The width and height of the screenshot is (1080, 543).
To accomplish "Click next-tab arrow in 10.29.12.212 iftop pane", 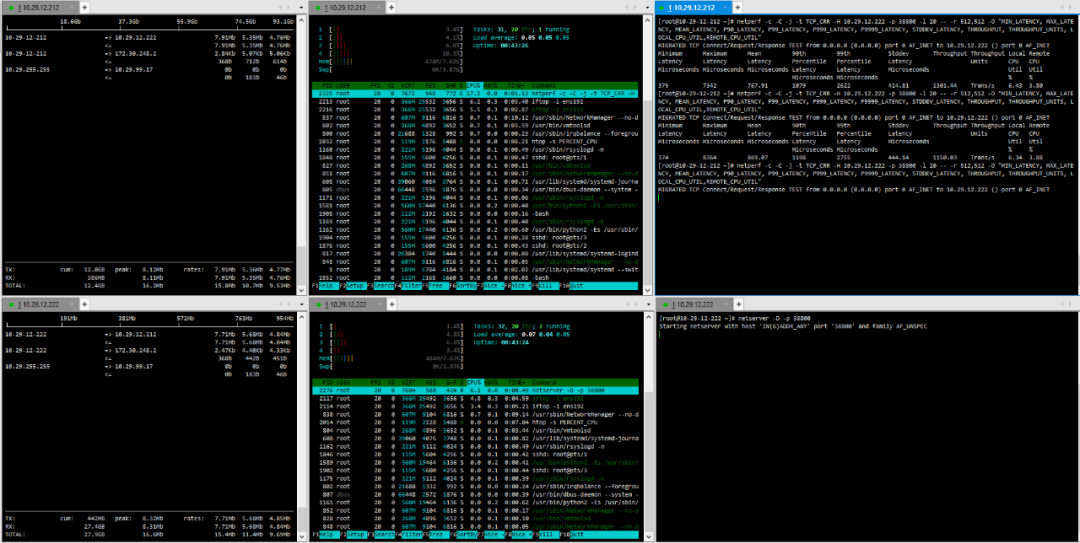I will (289, 7).
